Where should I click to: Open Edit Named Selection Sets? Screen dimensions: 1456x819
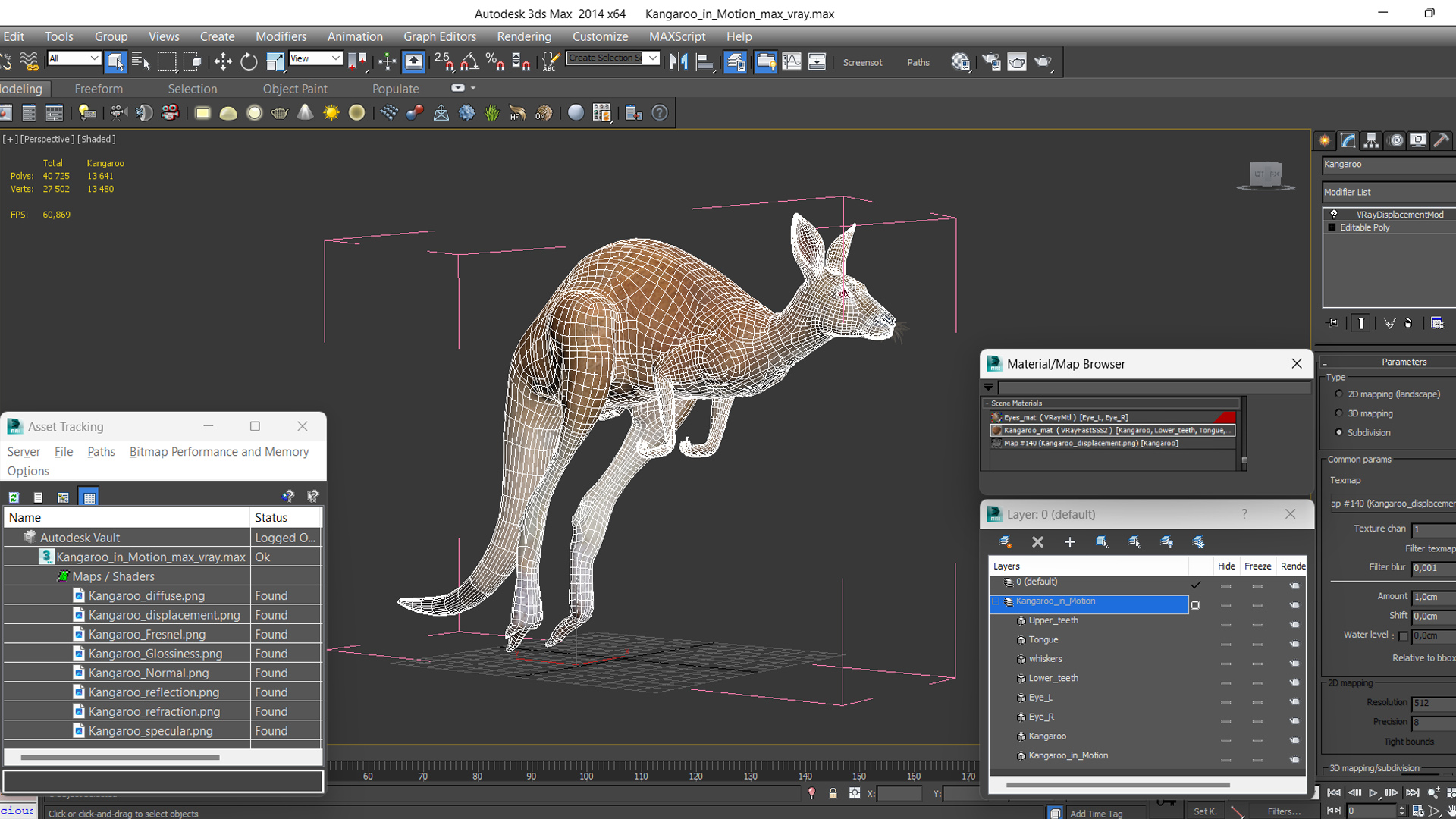click(551, 61)
